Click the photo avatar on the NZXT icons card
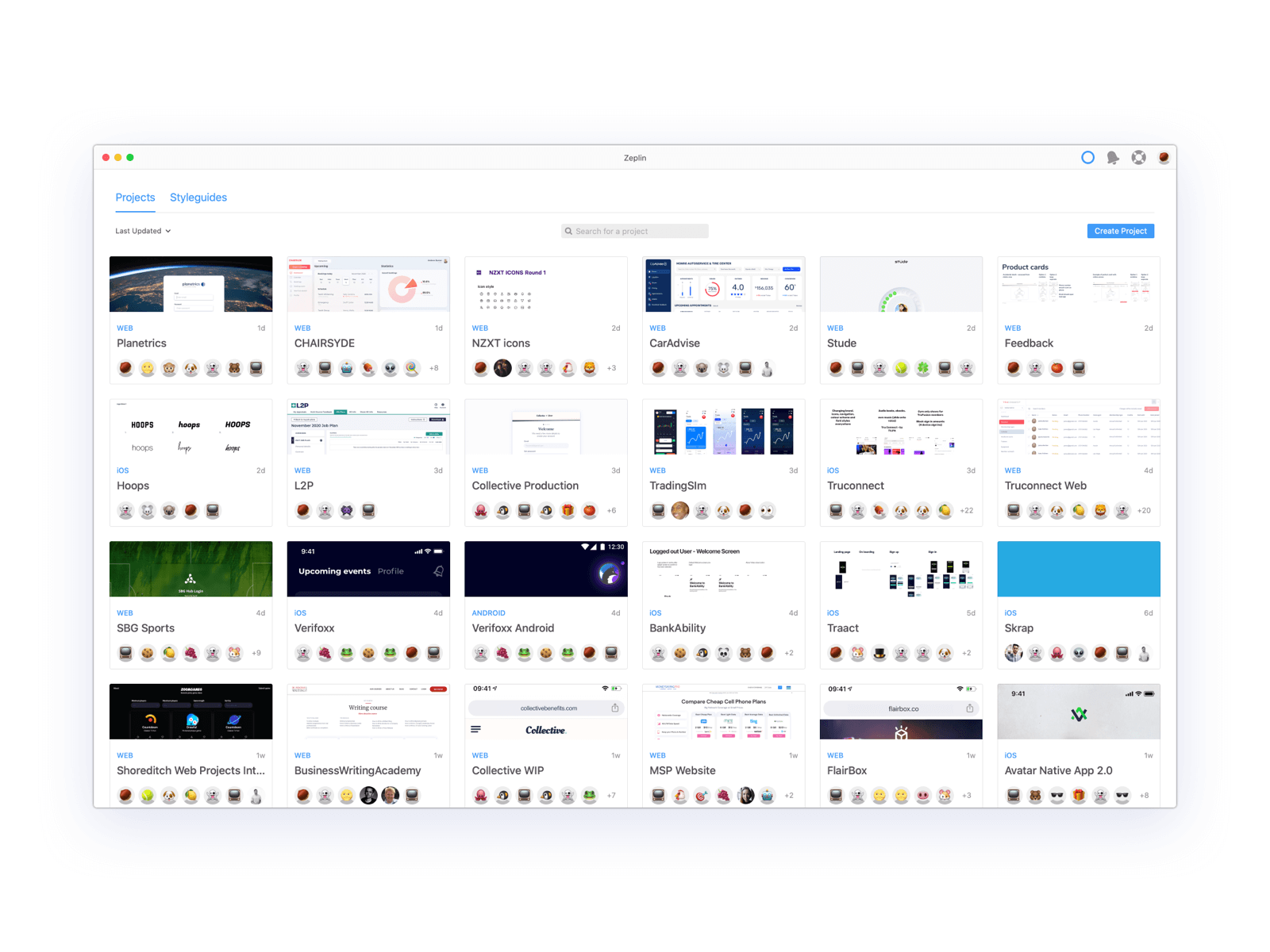 coord(502,368)
